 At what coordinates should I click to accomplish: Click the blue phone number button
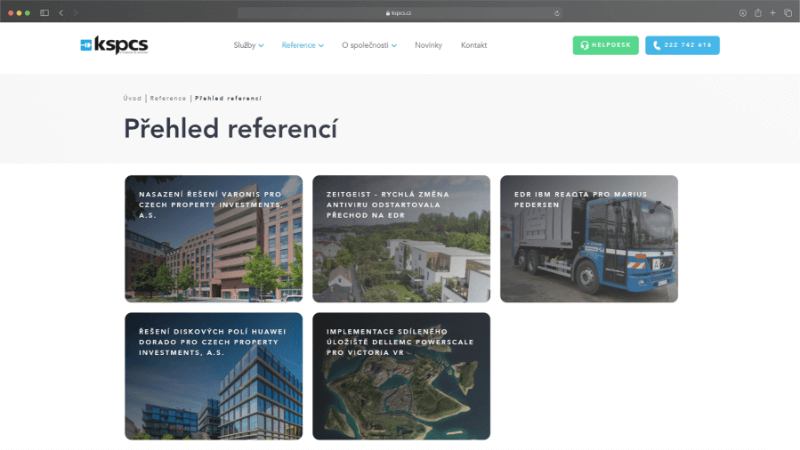[682, 45]
